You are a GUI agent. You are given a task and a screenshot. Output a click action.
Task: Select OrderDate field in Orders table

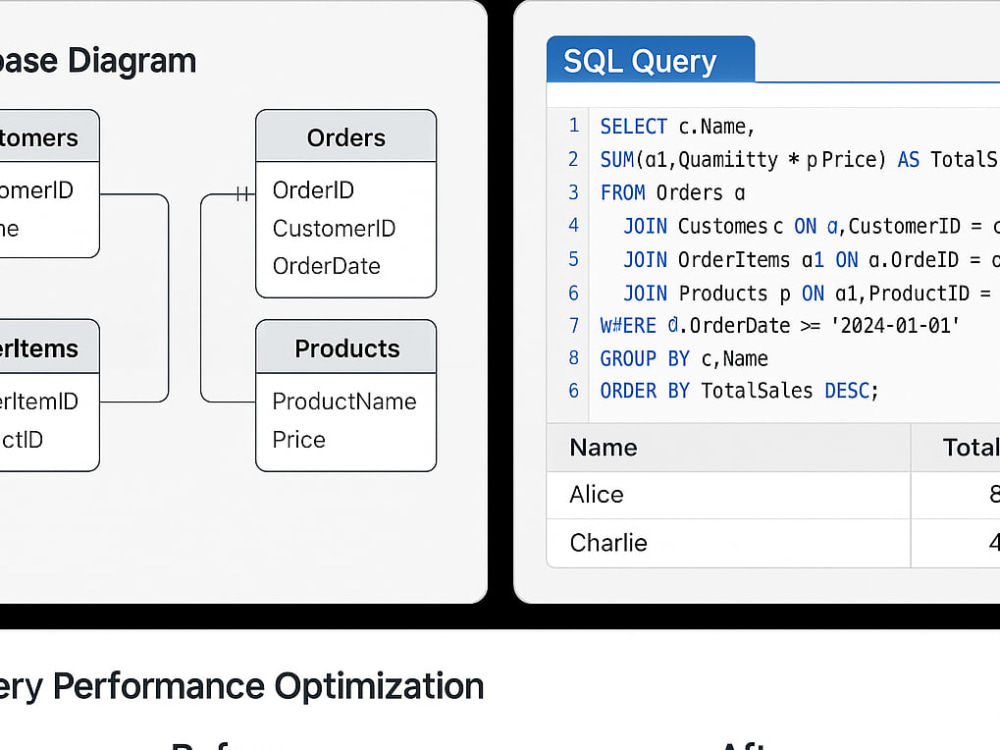[327, 266]
